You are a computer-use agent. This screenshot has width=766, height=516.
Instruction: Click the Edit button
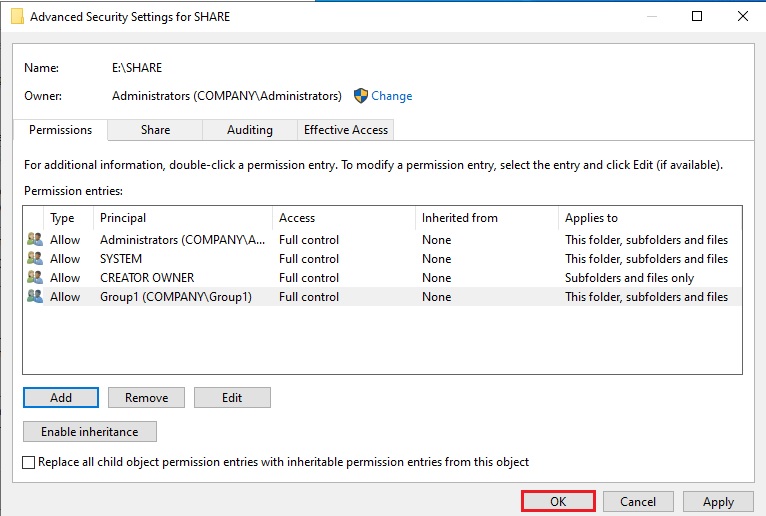click(x=232, y=397)
